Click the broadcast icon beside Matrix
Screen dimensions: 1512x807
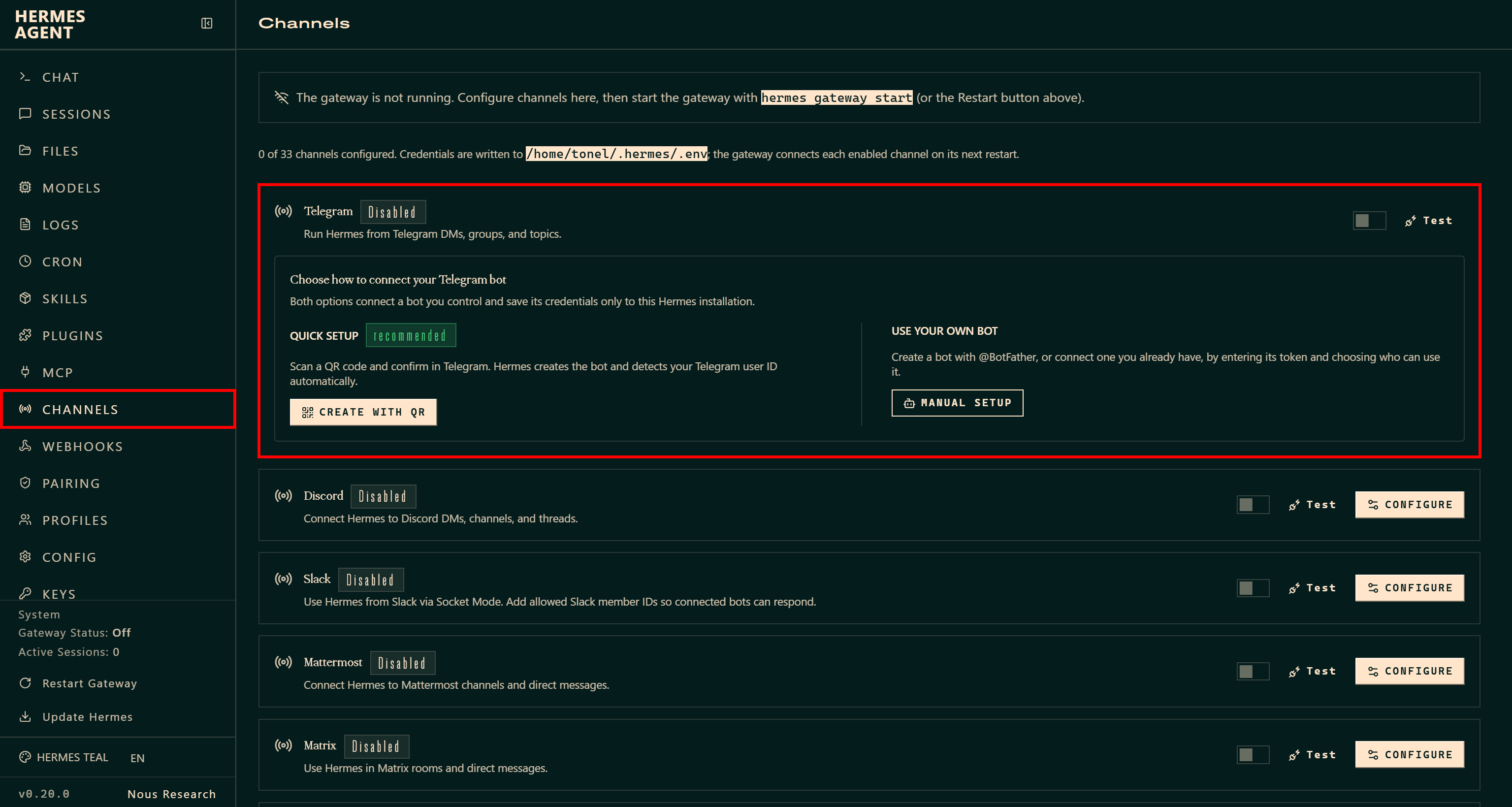pos(284,745)
